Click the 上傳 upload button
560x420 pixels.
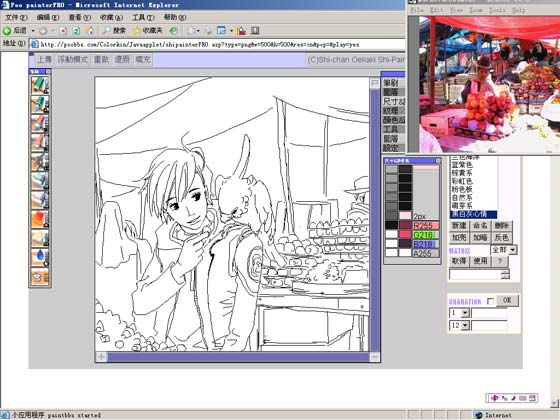tap(45, 59)
